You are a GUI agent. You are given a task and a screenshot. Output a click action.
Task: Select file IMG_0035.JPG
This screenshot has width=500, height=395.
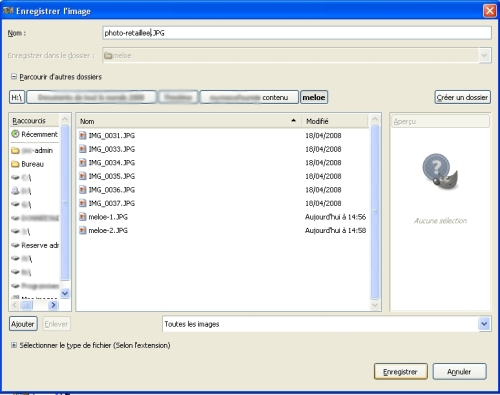(x=223, y=176)
